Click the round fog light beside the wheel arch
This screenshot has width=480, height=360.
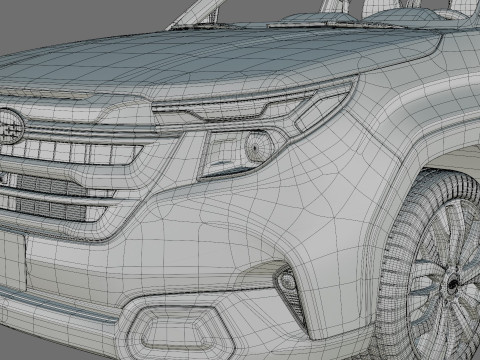pos(288,282)
